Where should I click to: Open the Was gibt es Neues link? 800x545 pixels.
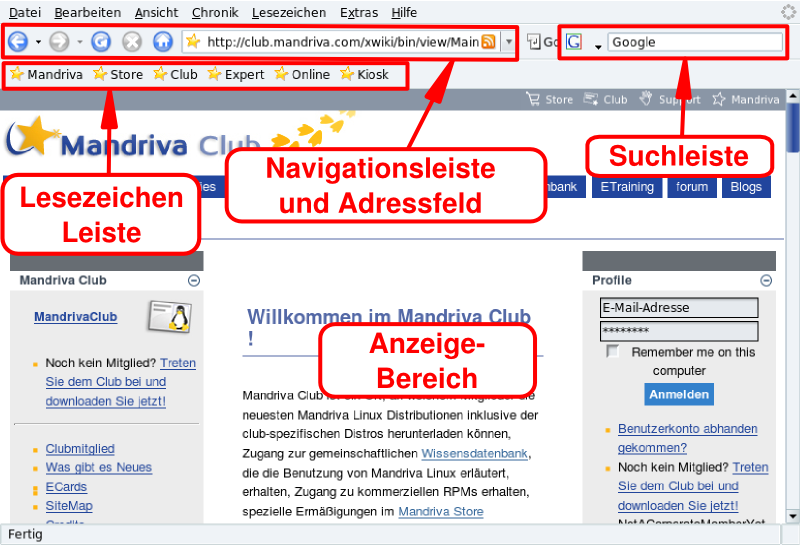[98, 467]
